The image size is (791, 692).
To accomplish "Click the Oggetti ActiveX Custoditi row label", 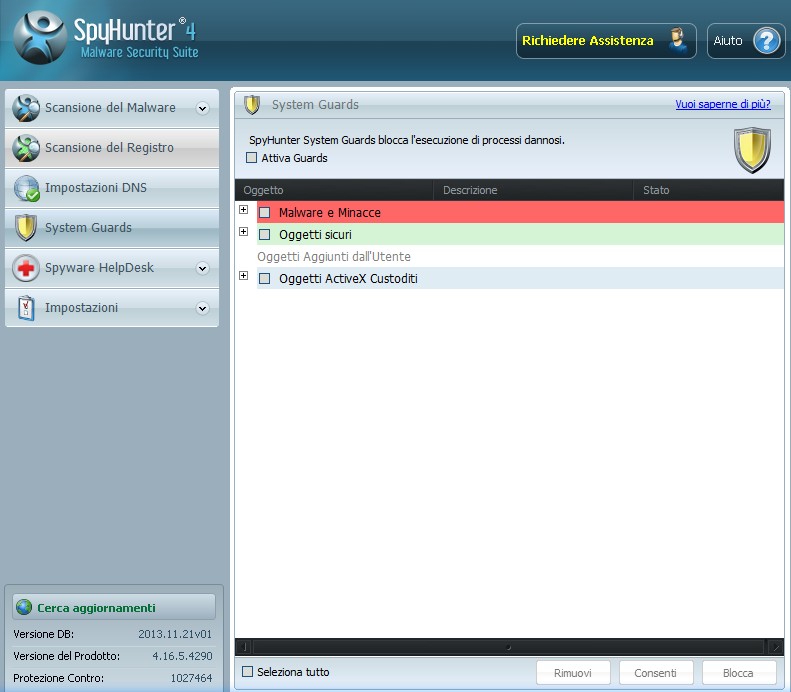I will [x=348, y=278].
